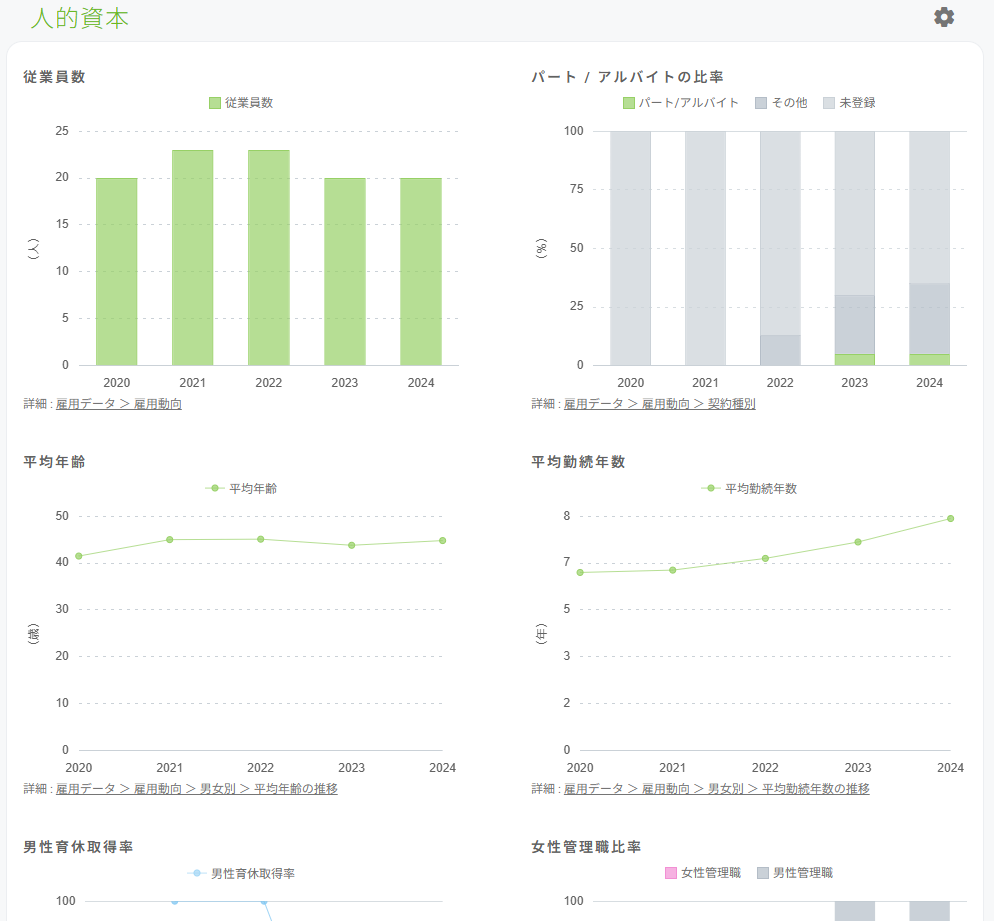Click the 2021 point on 平均勤続年数 line

click(673, 570)
